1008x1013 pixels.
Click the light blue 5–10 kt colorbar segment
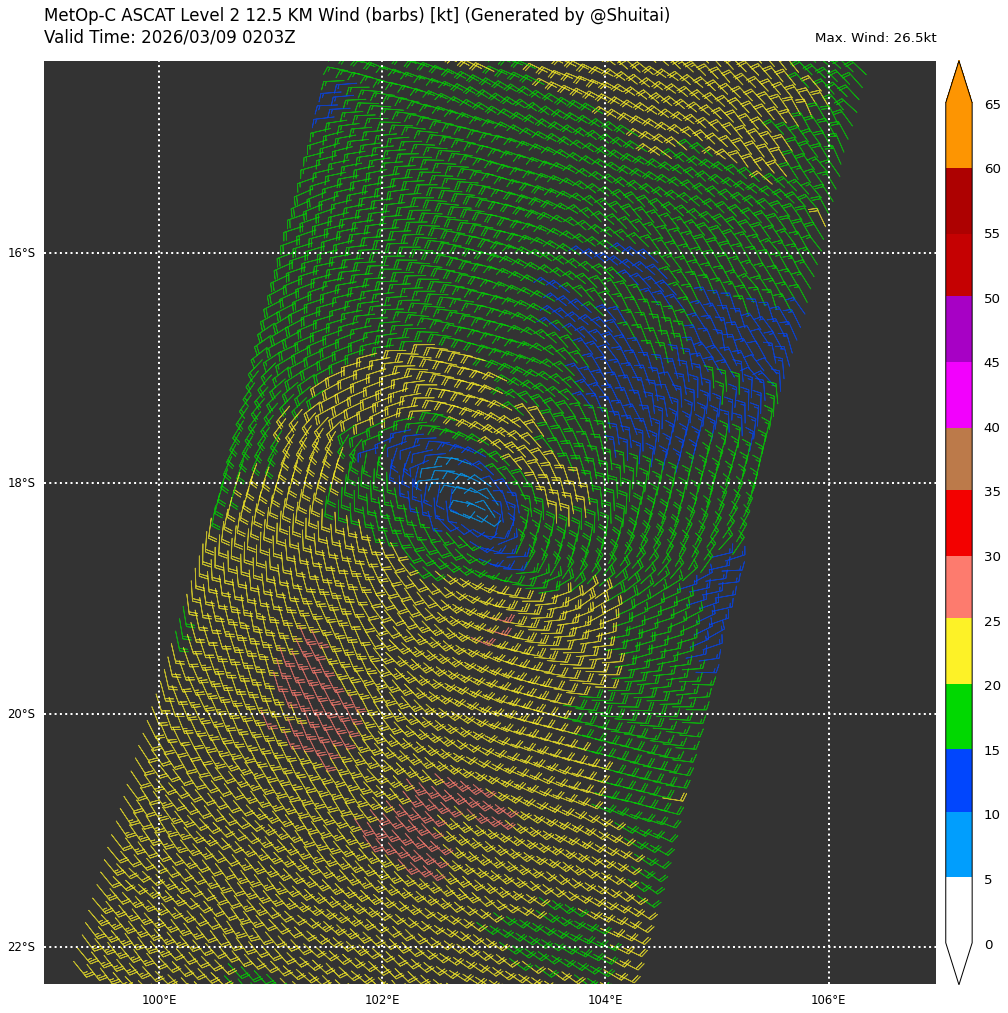[x=958, y=844]
